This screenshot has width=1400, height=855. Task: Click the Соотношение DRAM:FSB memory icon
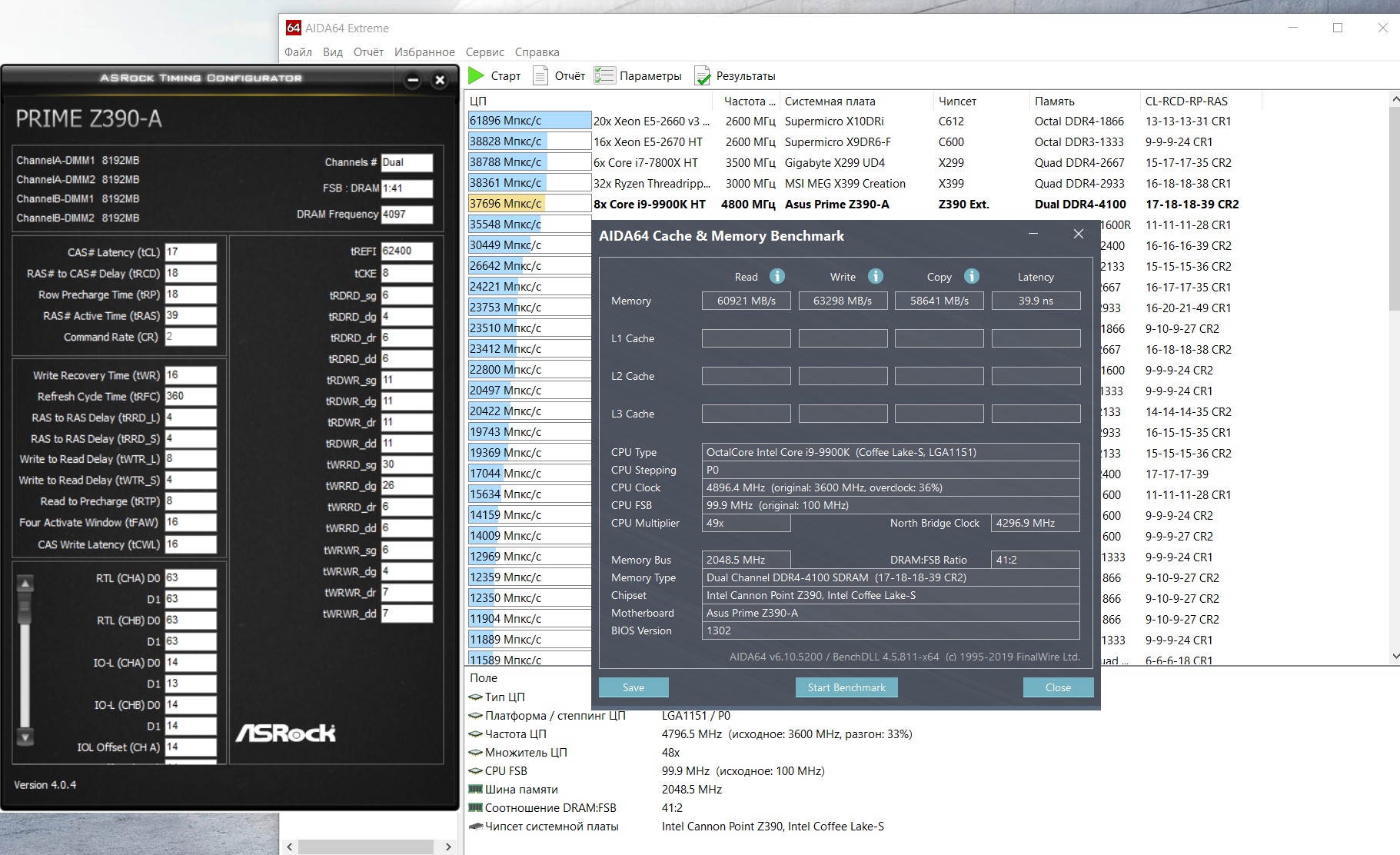pos(476,808)
